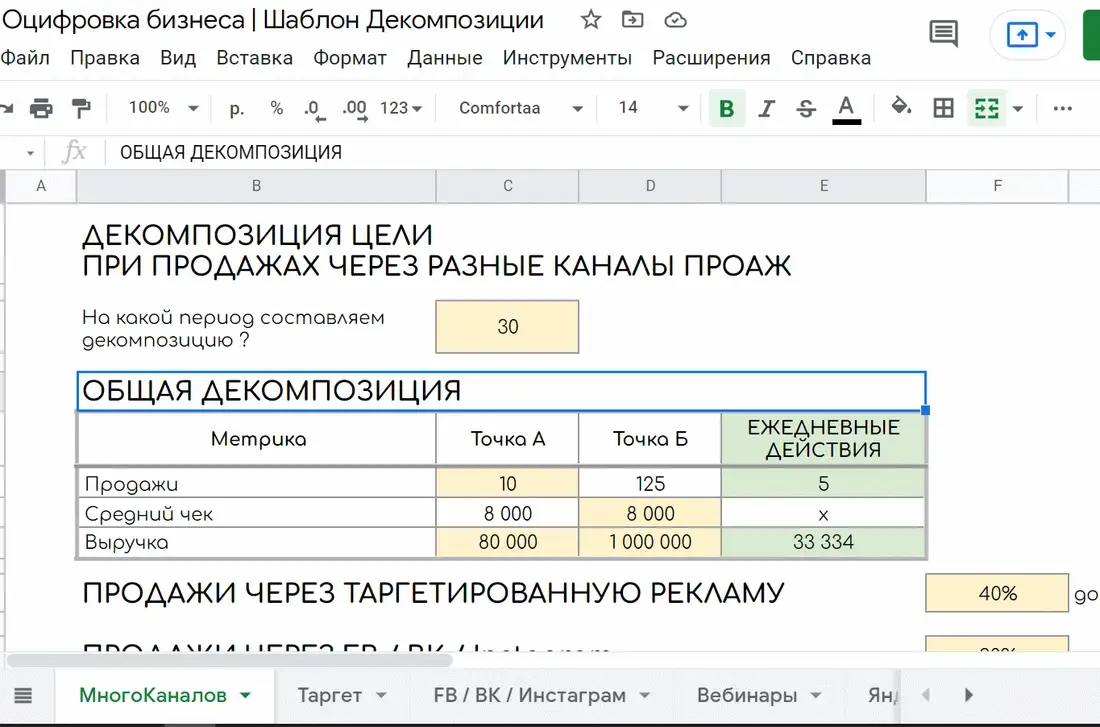Click Выручка cell 1 000 000
The image size is (1100, 727).
[x=650, y=542]
